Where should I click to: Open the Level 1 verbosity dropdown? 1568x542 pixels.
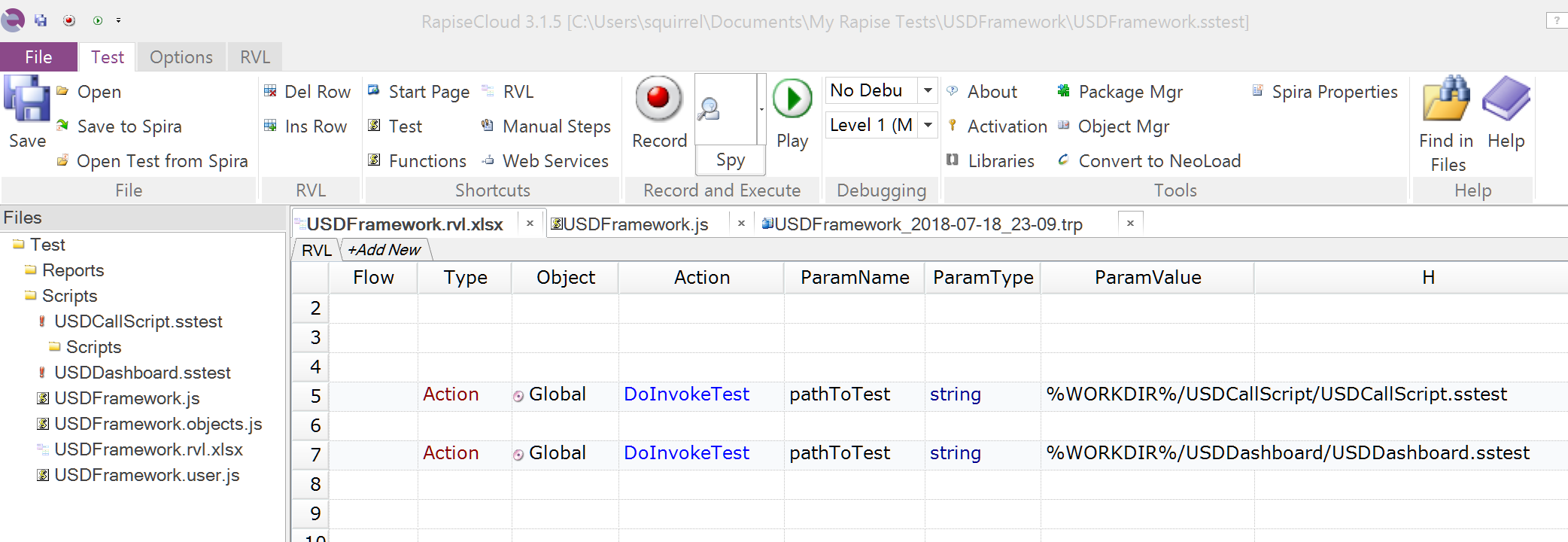928,125
